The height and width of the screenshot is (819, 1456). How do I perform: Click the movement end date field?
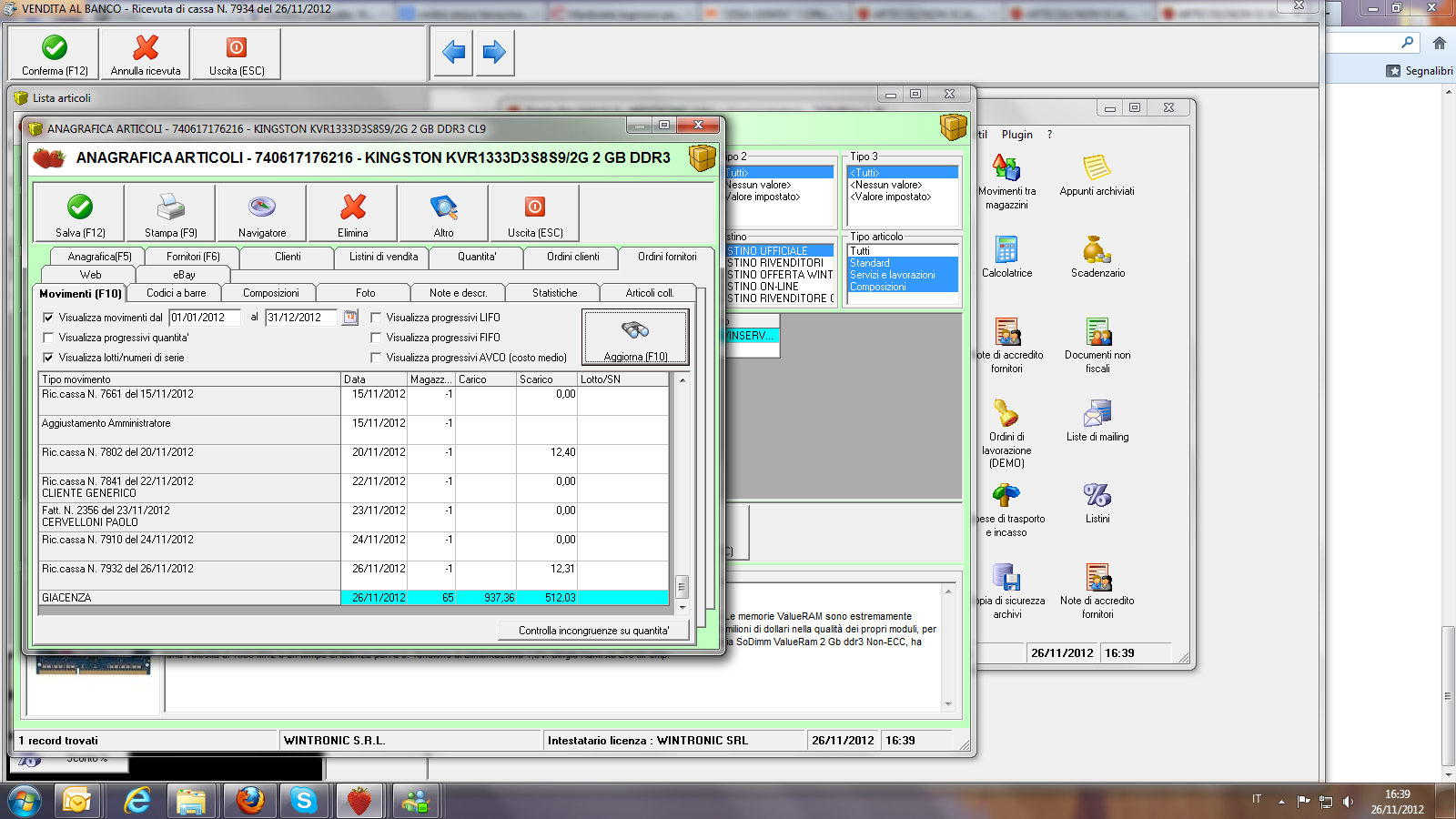(x=301, y=318)
